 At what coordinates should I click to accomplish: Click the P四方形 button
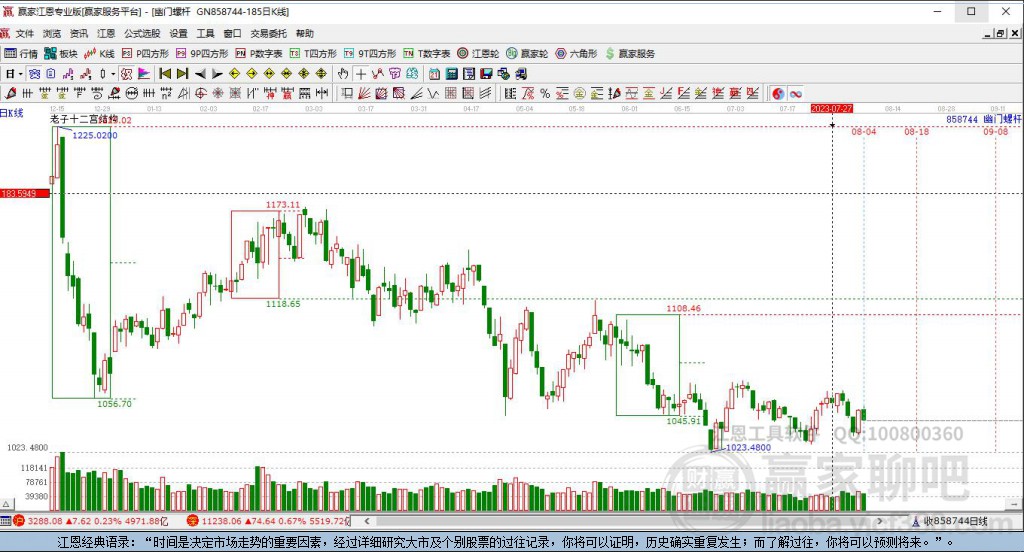[145, 54]
